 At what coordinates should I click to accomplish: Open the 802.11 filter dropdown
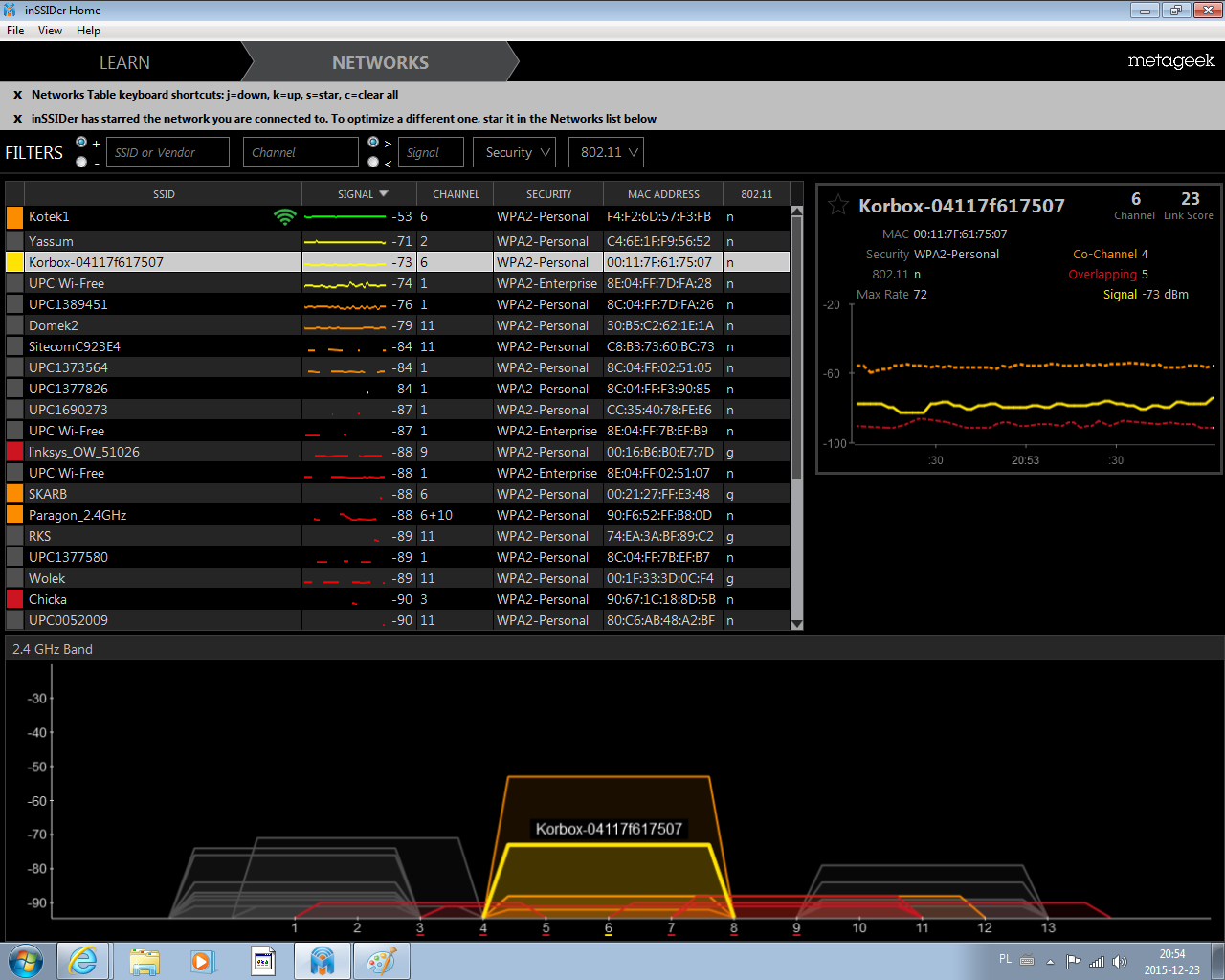pos(608,152)
